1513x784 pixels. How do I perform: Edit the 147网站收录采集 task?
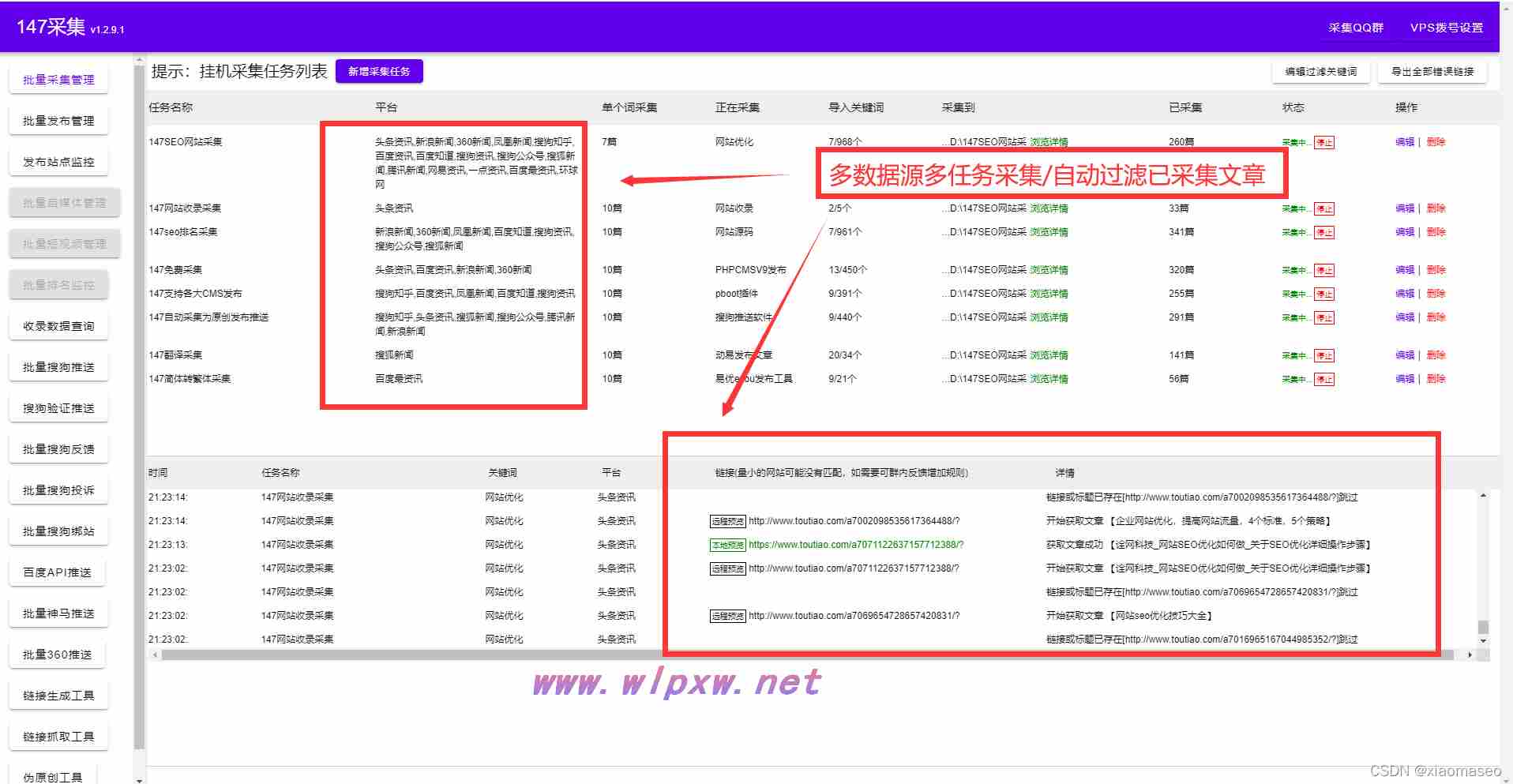pyautogui.click(x=1405, y=208)
